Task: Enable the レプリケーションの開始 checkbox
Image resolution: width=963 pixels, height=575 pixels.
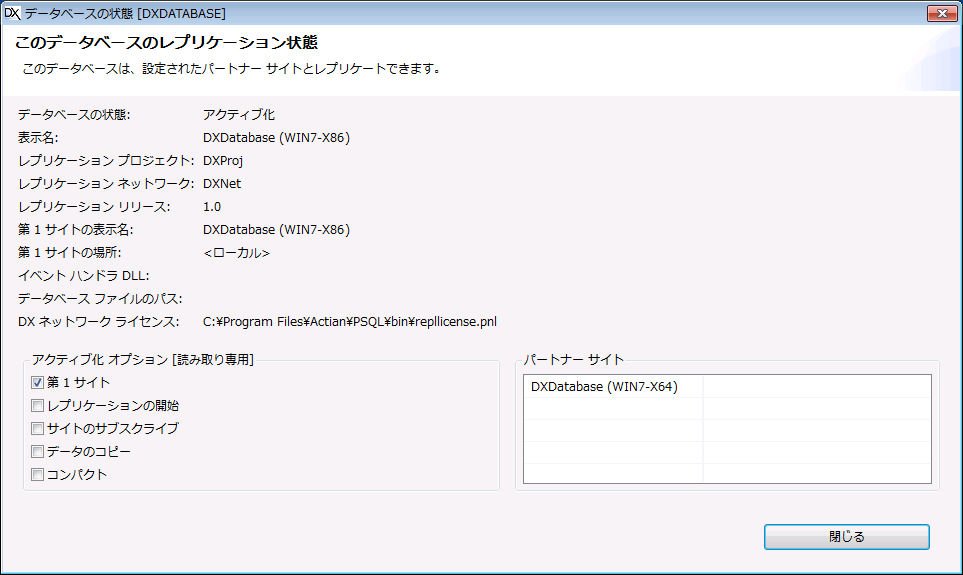Action: click(x=38, y=405)
